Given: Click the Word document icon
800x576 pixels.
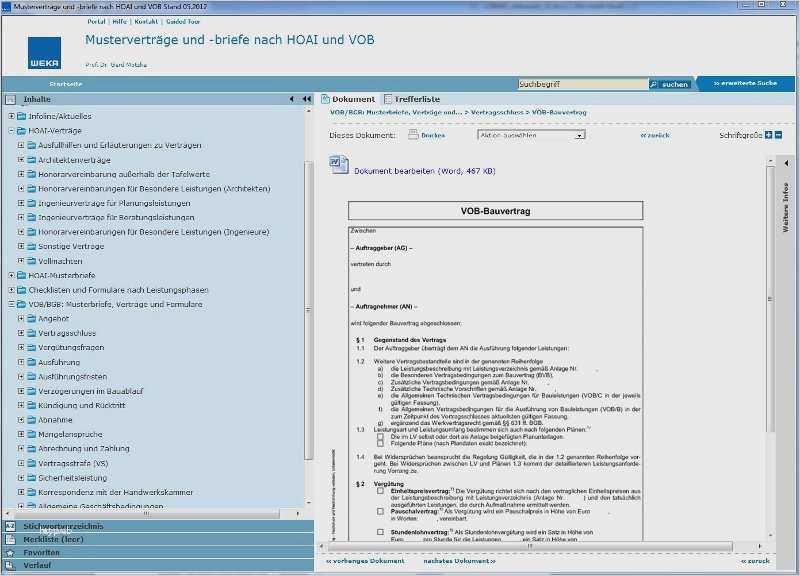Looking at the screenshot, I should pos(339,165).
